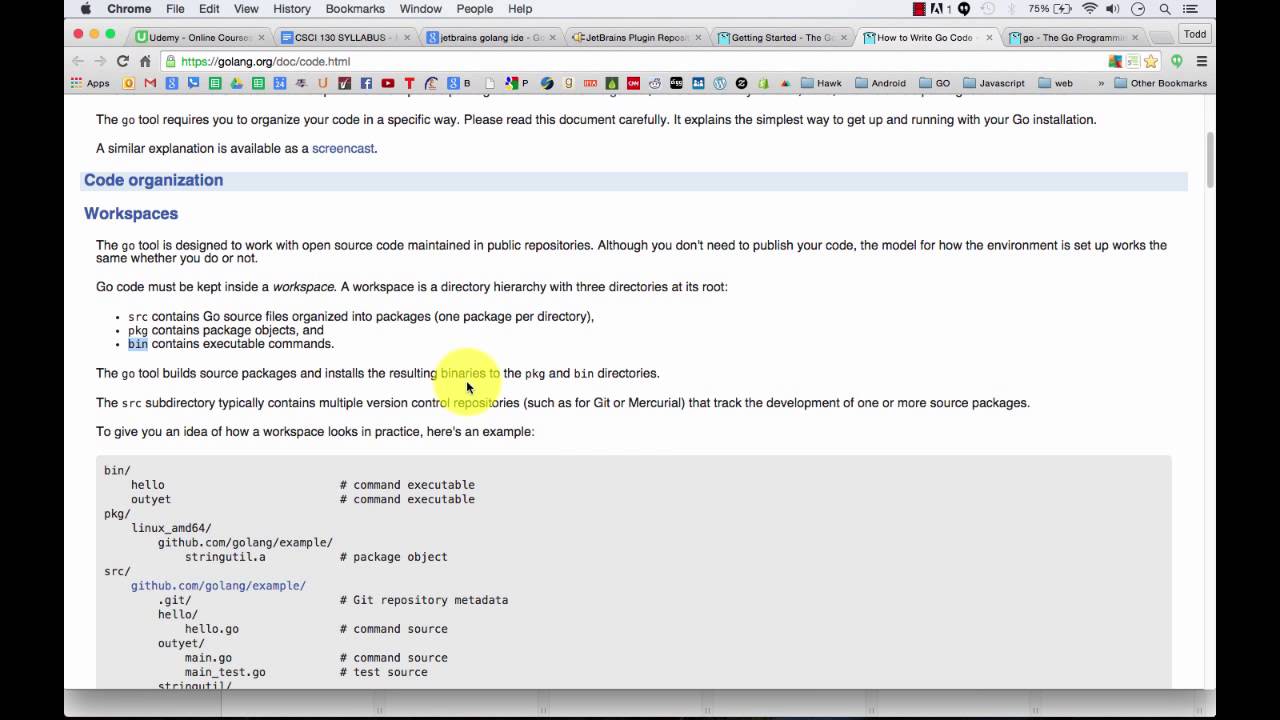1280x720 pixels.
Task: Open the Notification Center icon
Action: [x=1190, y=9]
